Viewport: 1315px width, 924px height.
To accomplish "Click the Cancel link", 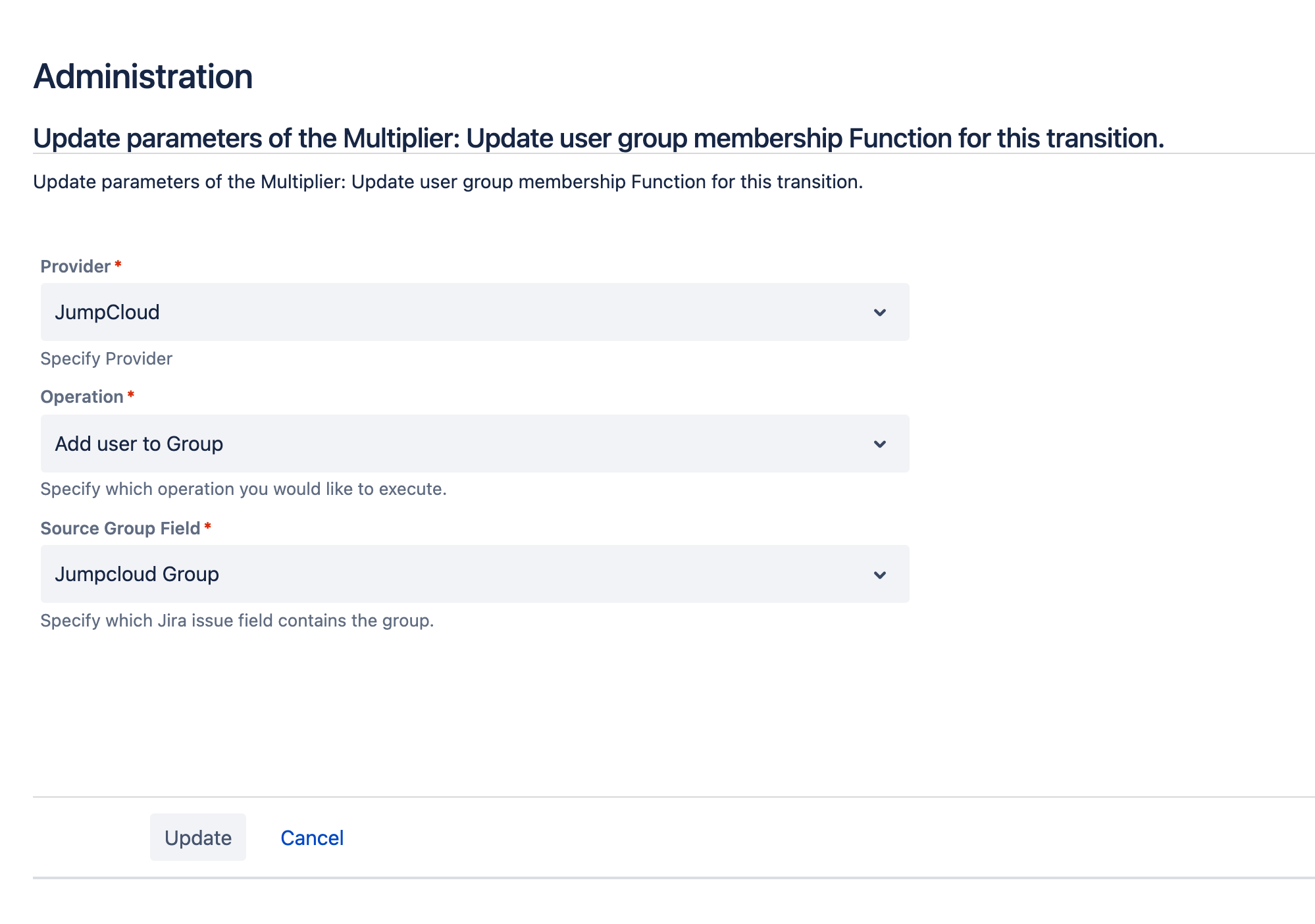I will coord(312,838).
